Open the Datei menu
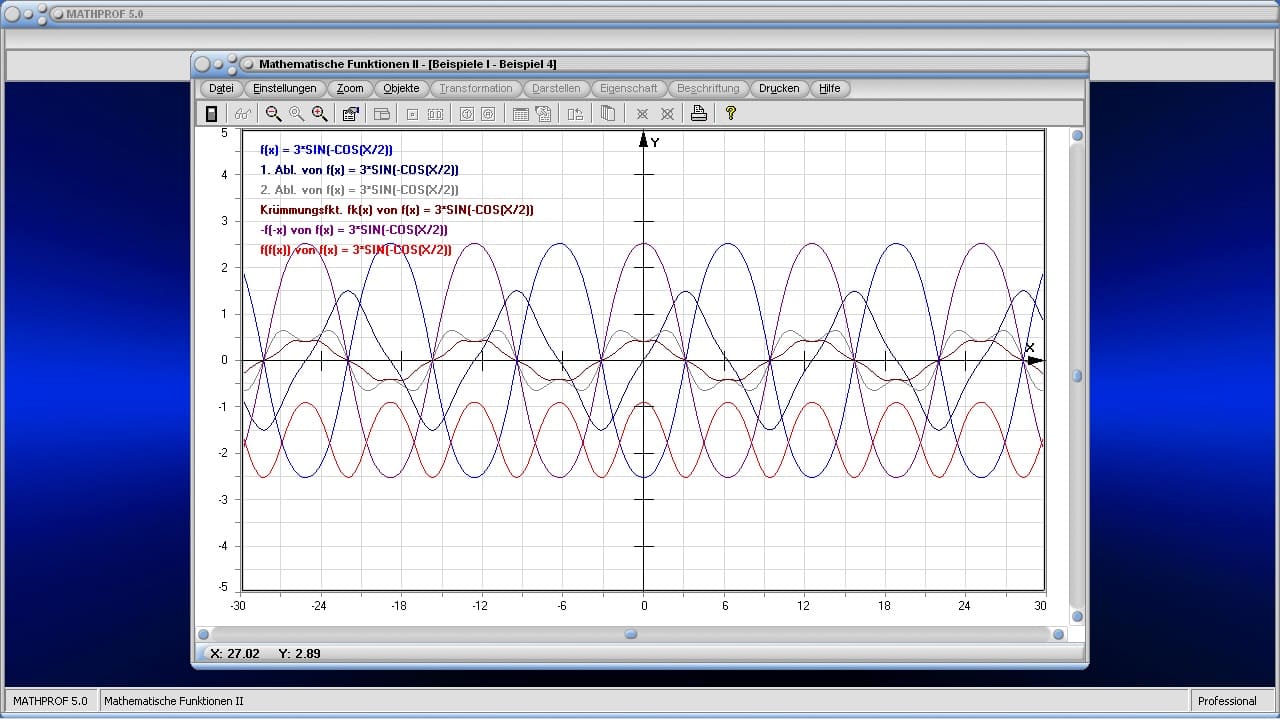 [221, 88]
